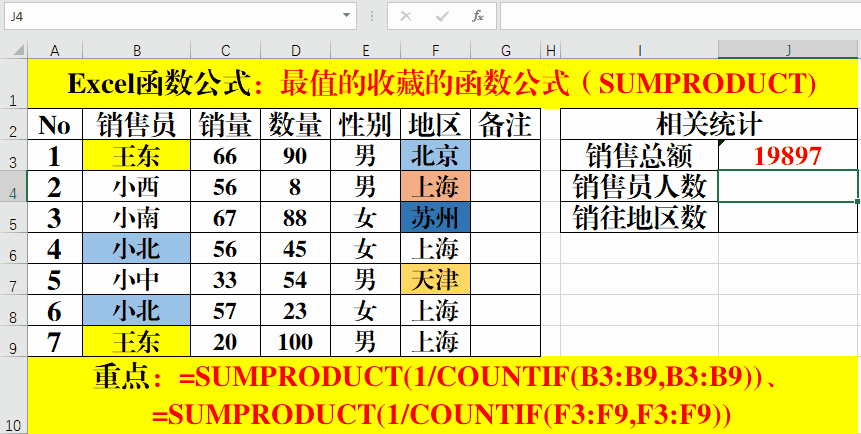The height and width of the screenshot is (434, 861).
Task: Select row 10 header
Action: tap(14, 396)
